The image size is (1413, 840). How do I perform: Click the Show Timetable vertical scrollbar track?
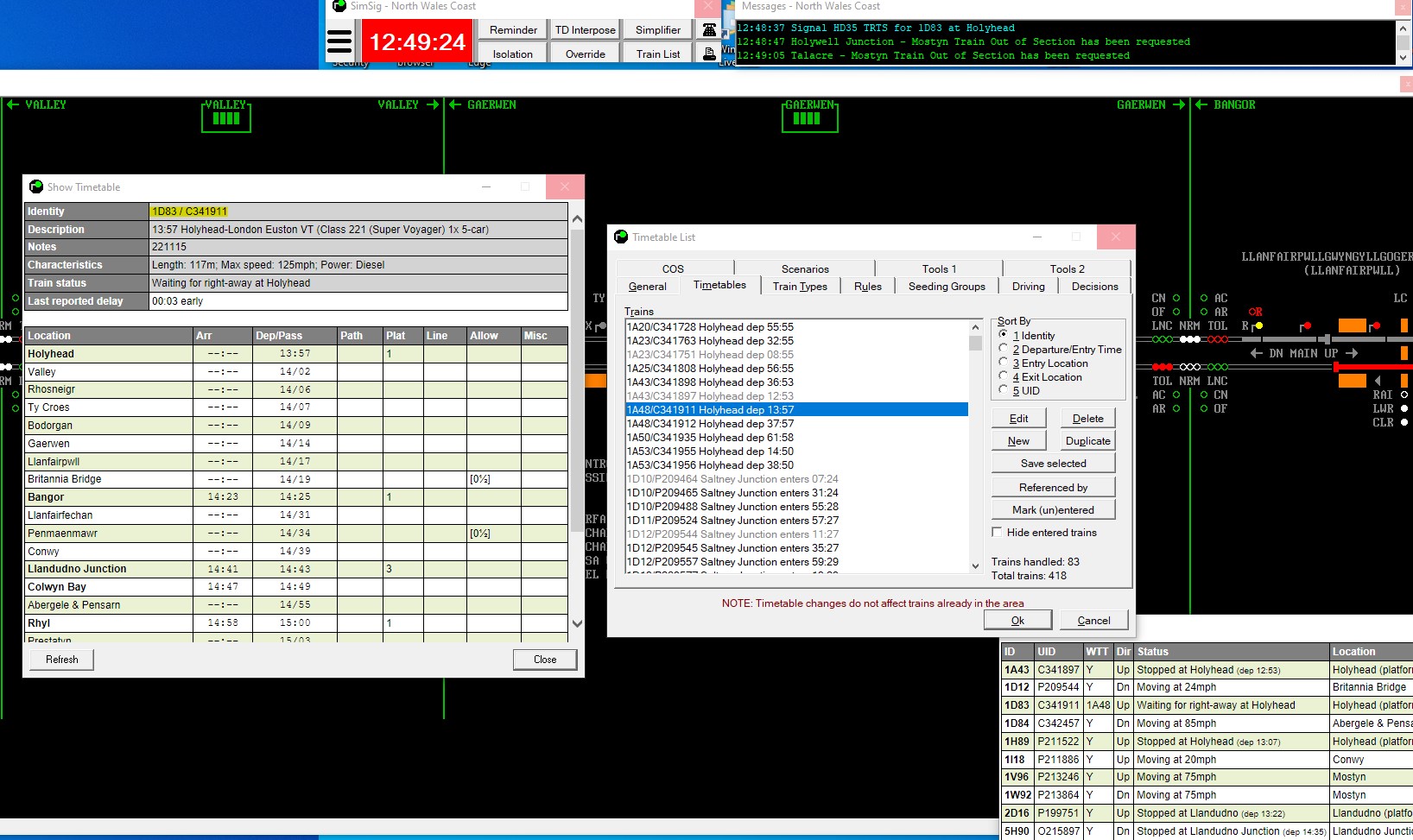coord(577,421)
